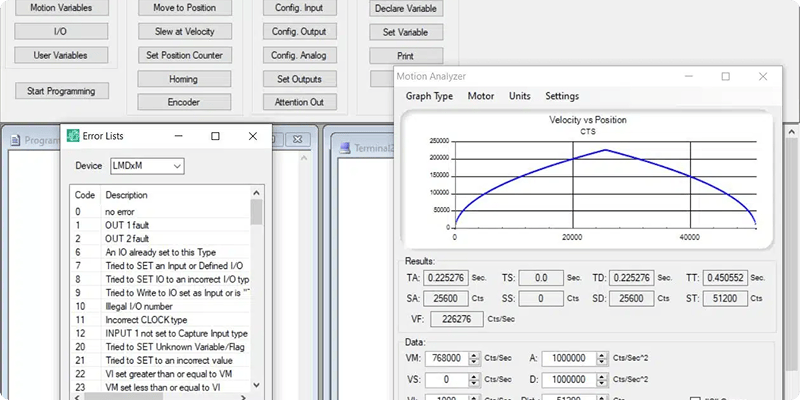Viewport: 800px width, 400px height.
Task: Click the Slew at Velocity button
Action: click(184, 31)
